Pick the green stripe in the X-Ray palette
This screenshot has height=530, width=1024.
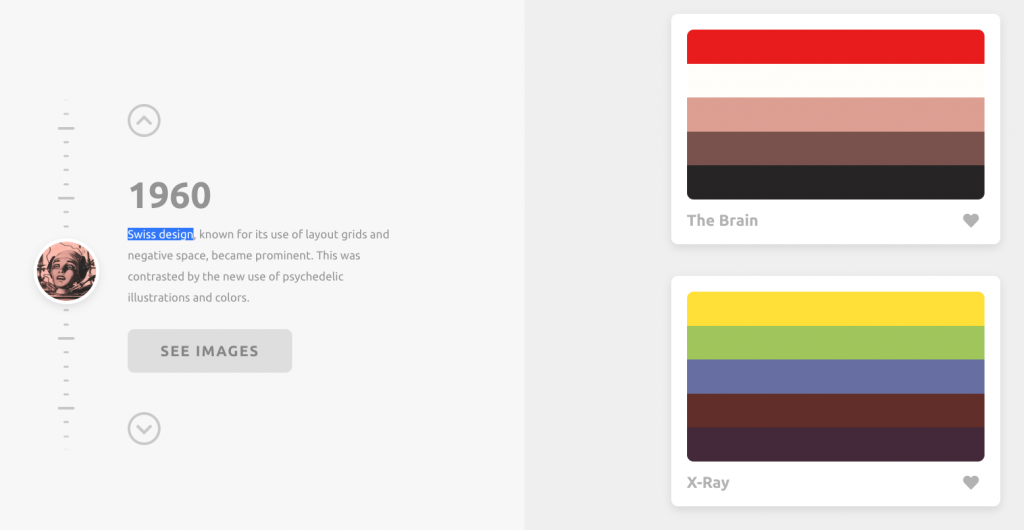point(835,343)
